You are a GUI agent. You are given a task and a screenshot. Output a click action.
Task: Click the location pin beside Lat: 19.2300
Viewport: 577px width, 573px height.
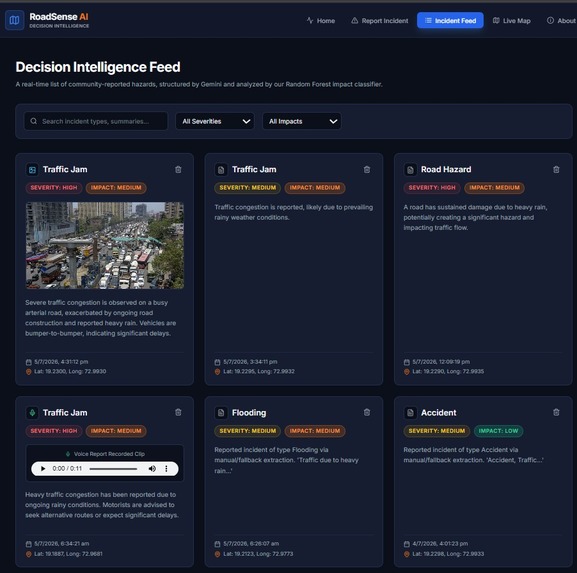(x=29, y=372)
